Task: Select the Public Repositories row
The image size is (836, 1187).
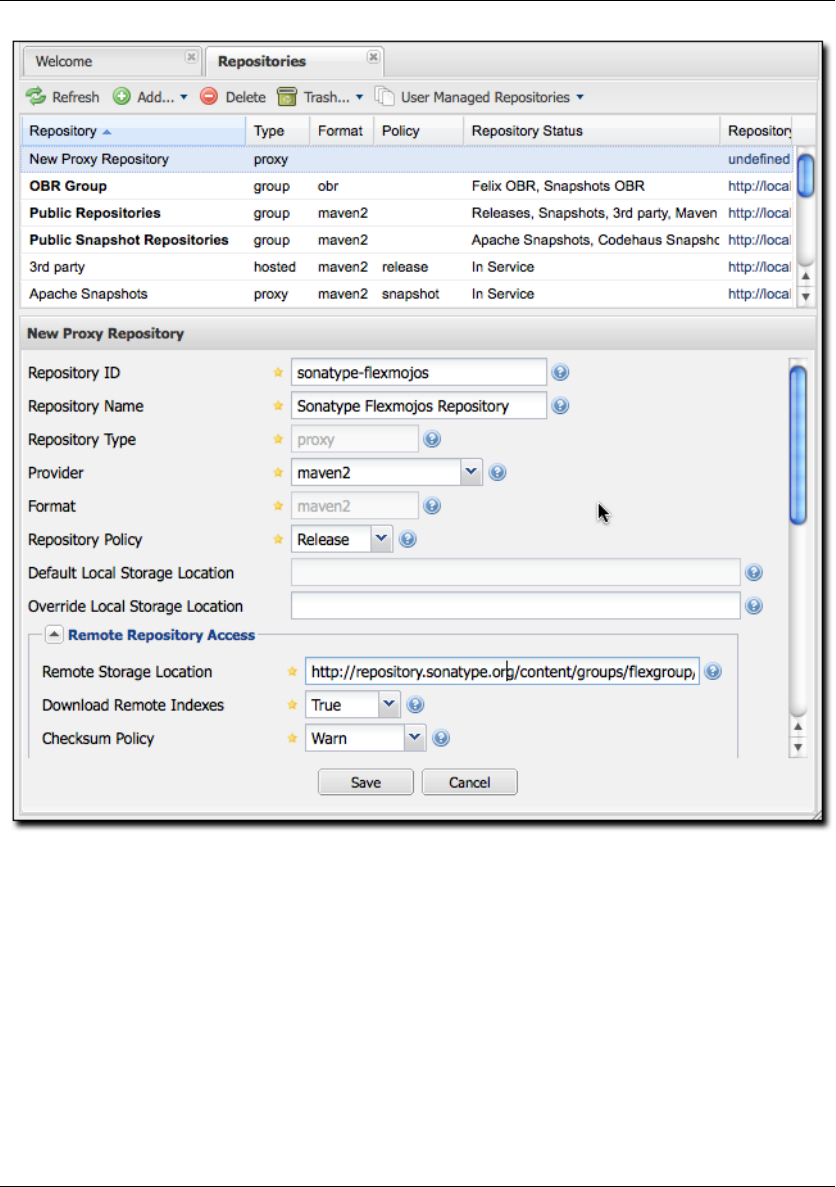Action: point(407,213)
